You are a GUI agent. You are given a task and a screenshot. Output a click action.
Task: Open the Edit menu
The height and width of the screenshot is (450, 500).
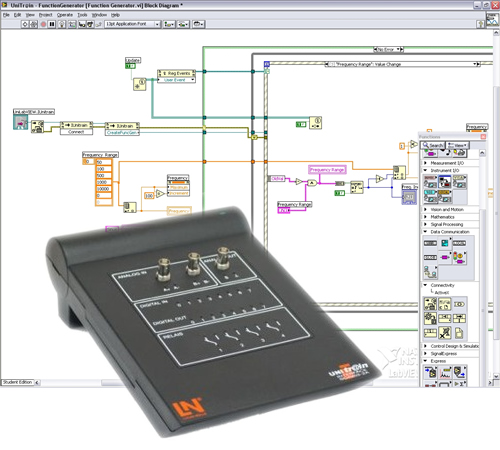pyautogui.click(x=17, y=15)
